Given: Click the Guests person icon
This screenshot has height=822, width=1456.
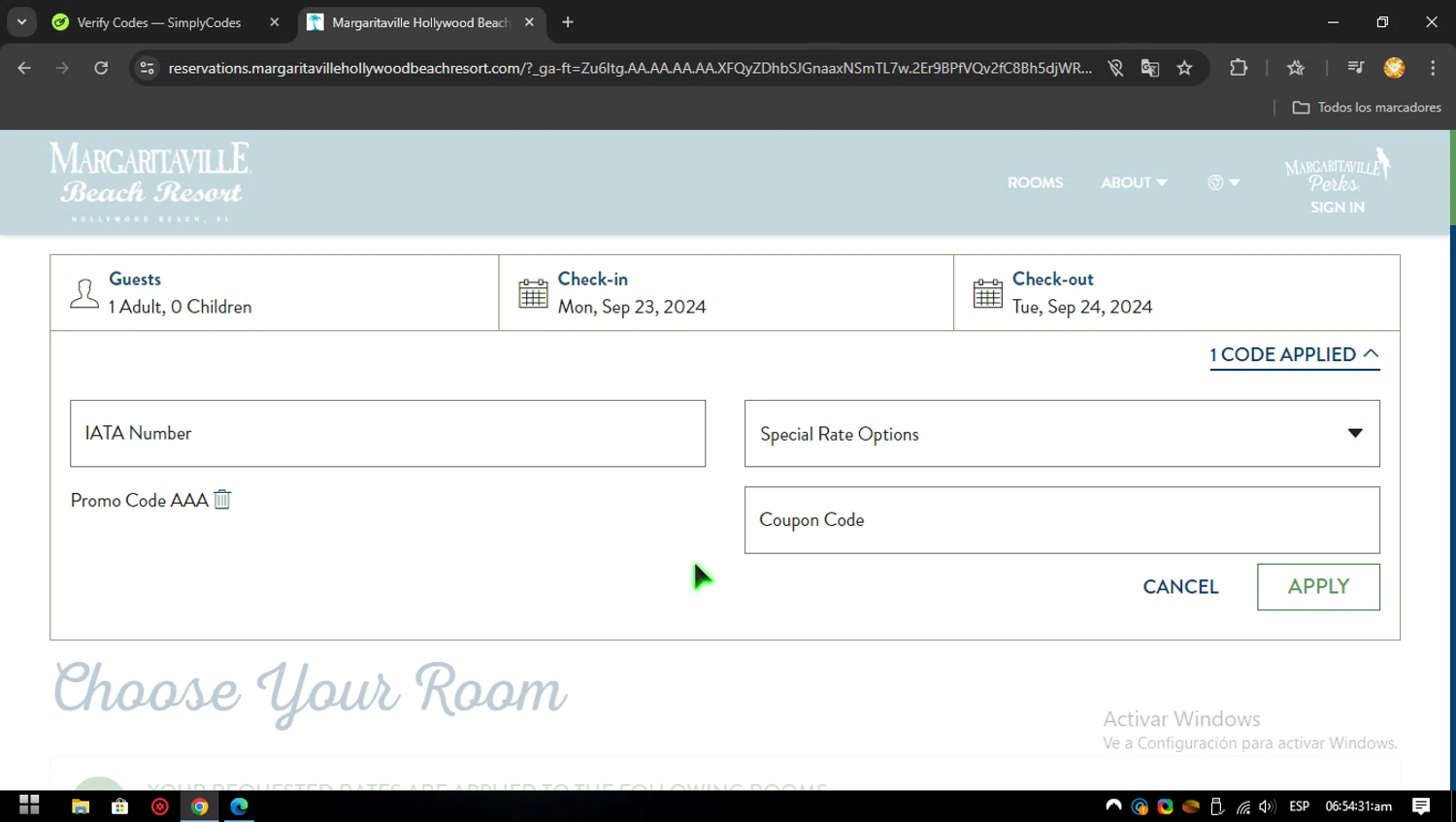Looking at the screenshot, I should click(84, 293).
